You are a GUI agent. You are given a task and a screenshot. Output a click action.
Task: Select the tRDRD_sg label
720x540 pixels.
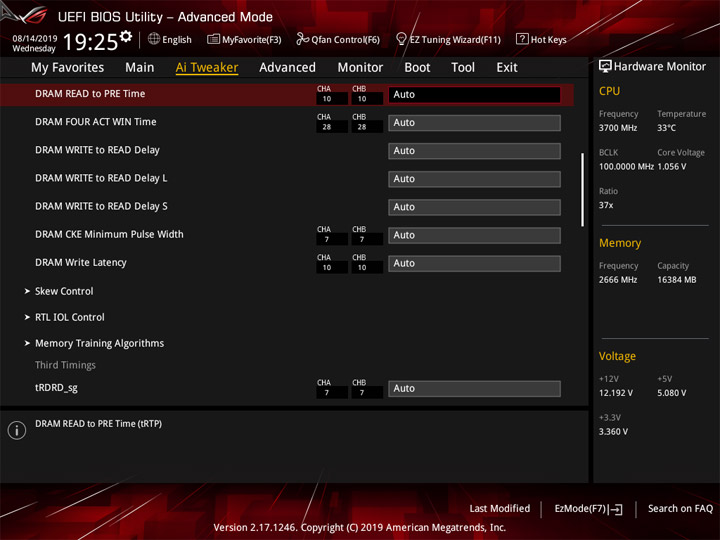tap(56, 388)
